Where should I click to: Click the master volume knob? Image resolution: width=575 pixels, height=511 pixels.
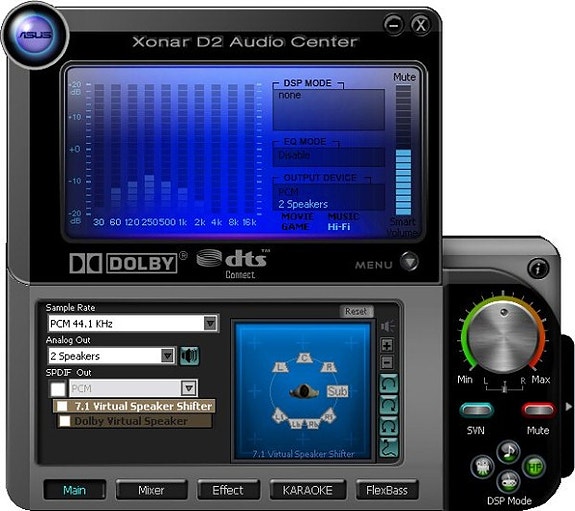[x=503, y=338]
